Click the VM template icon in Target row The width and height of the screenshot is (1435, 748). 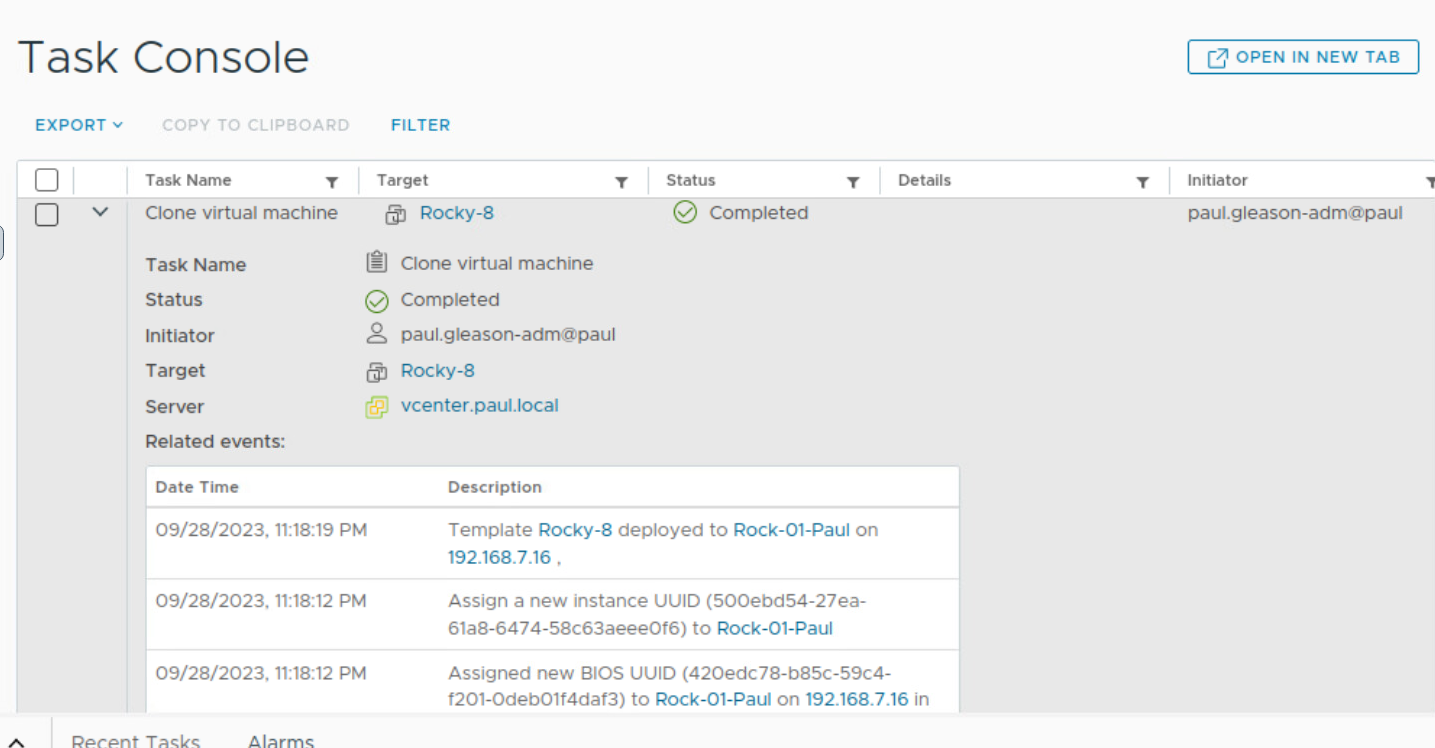[376, 372]
